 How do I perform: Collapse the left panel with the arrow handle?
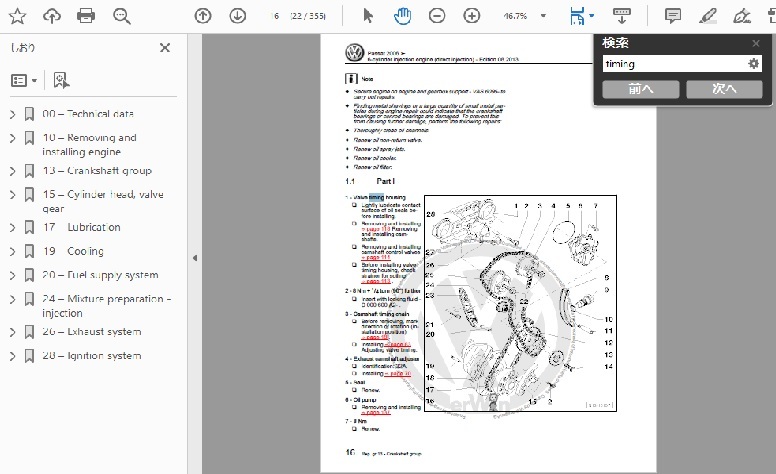click(194, 258)
